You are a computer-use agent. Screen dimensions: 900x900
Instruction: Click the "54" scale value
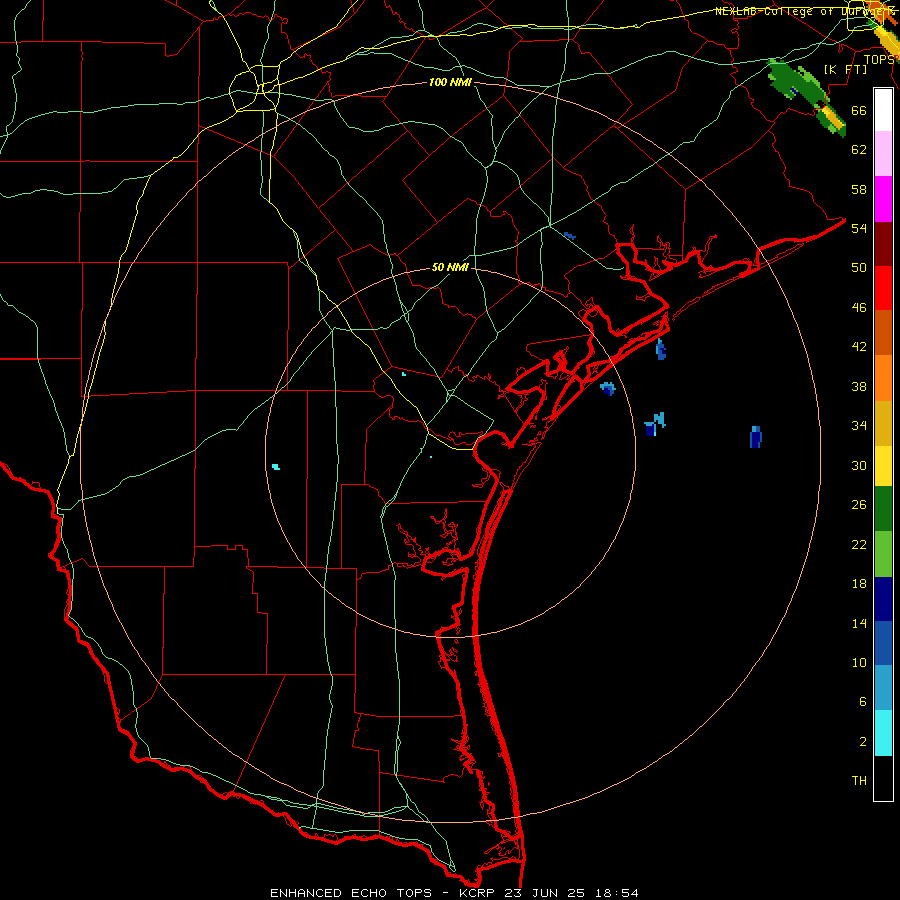tap(859, 229)
